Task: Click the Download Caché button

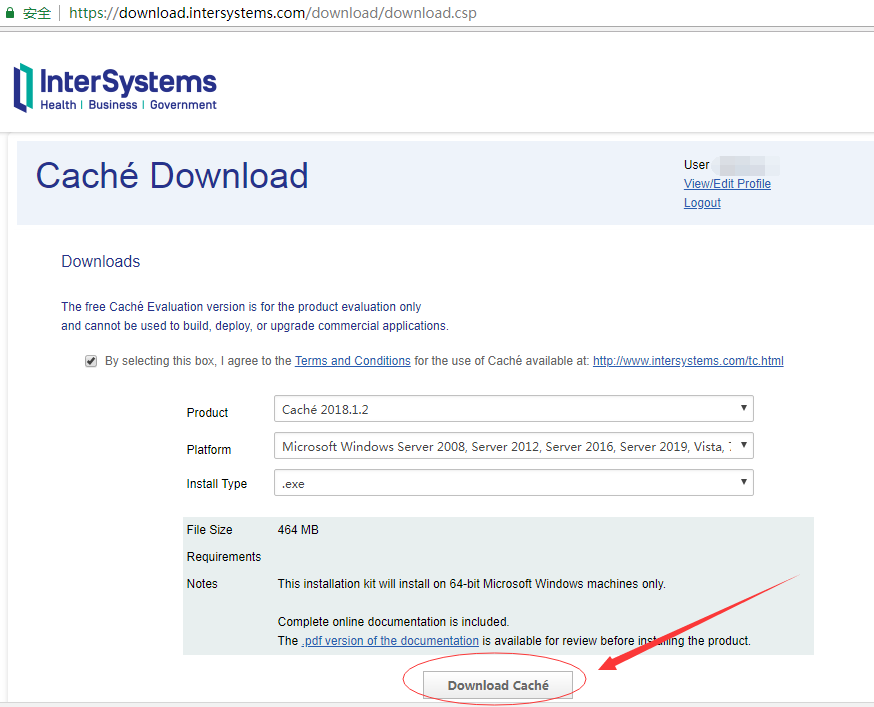Action: pos(498,685)
